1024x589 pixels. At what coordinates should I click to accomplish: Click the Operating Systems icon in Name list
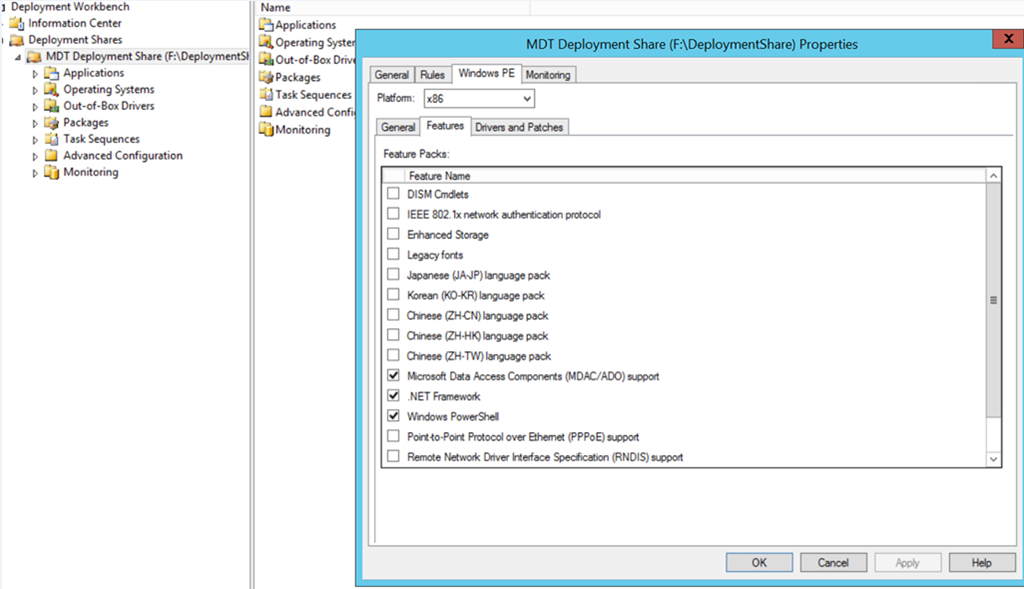tap(266, 42)
